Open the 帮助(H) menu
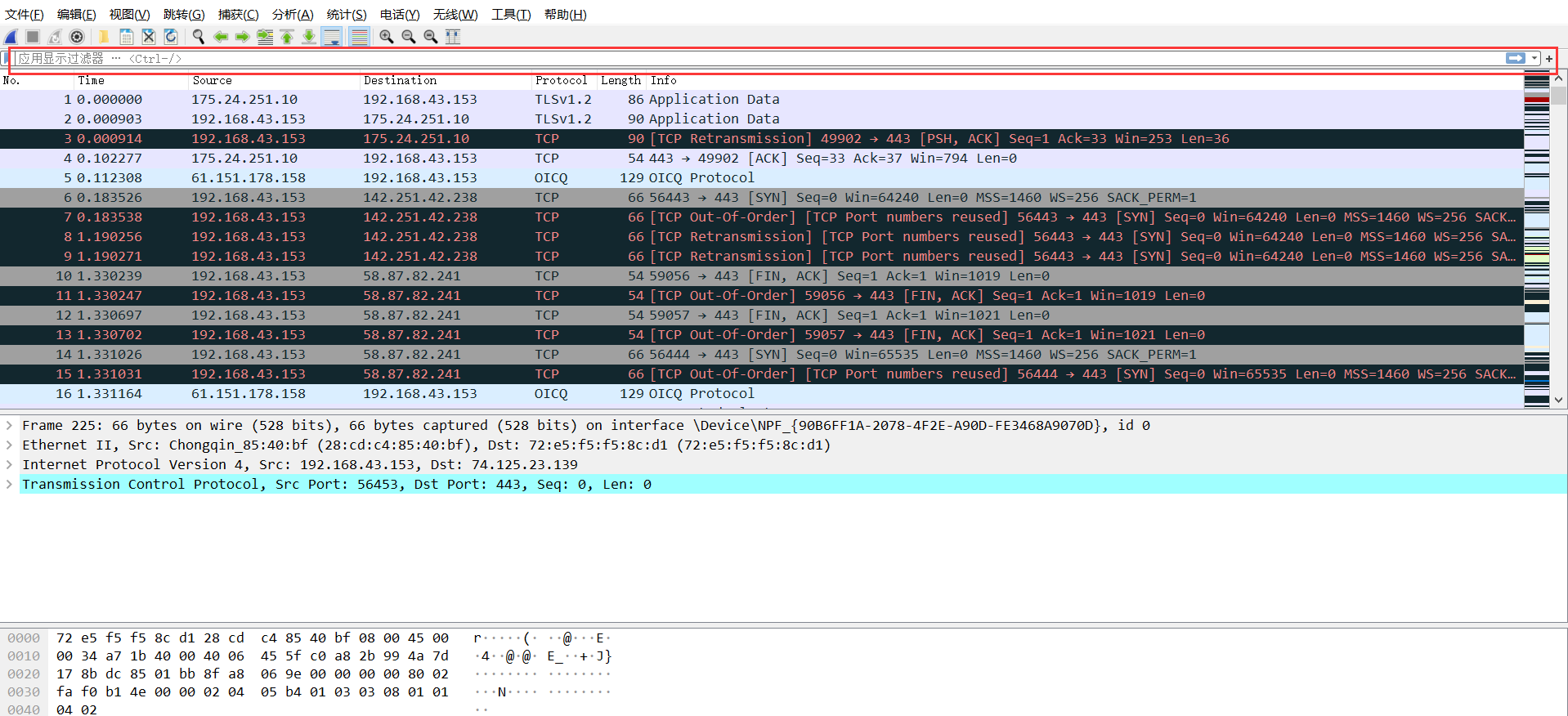The width and height of the screenshot is (1568, 716). click(566, 15)
